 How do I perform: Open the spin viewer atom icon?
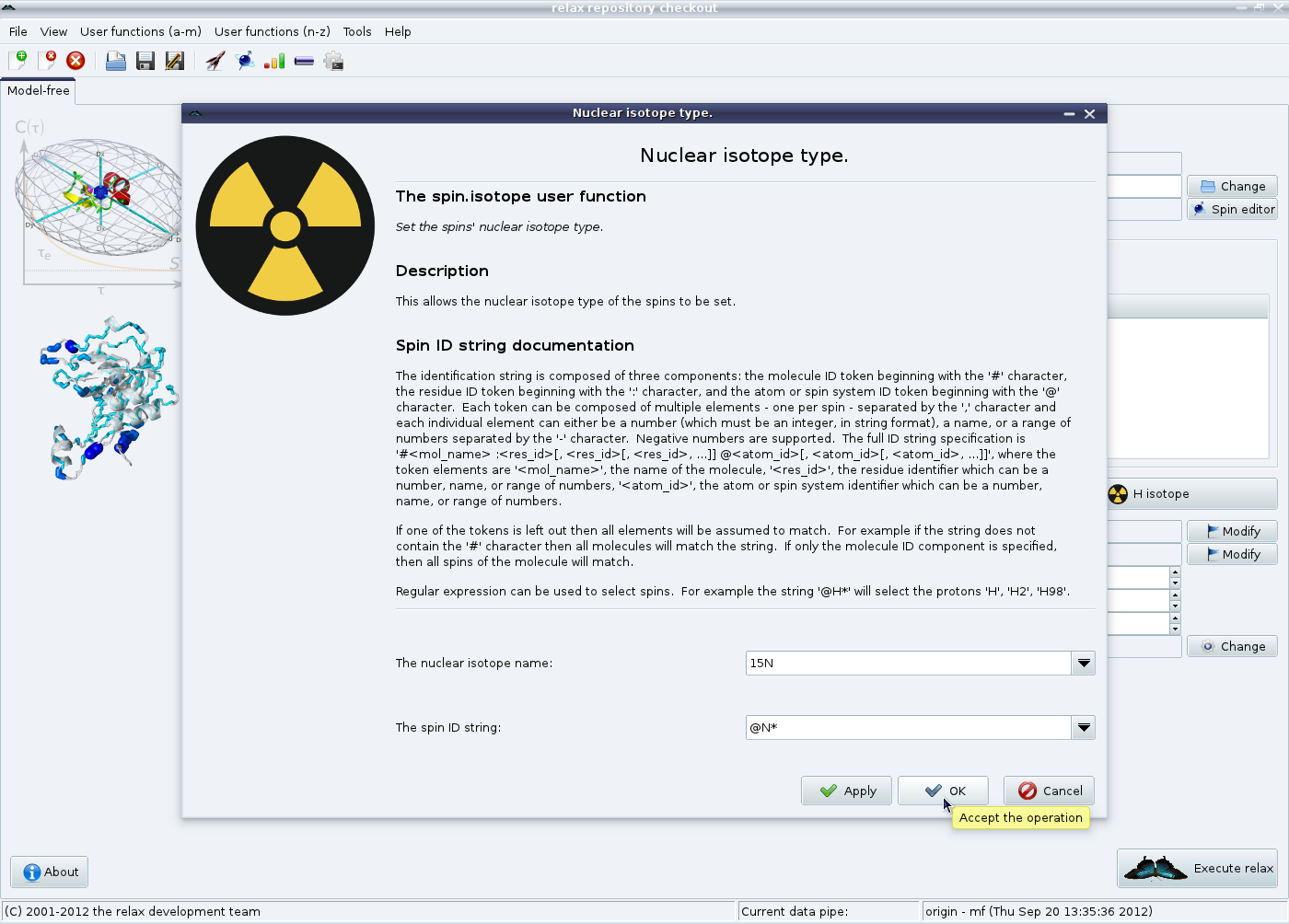point(245,61)
